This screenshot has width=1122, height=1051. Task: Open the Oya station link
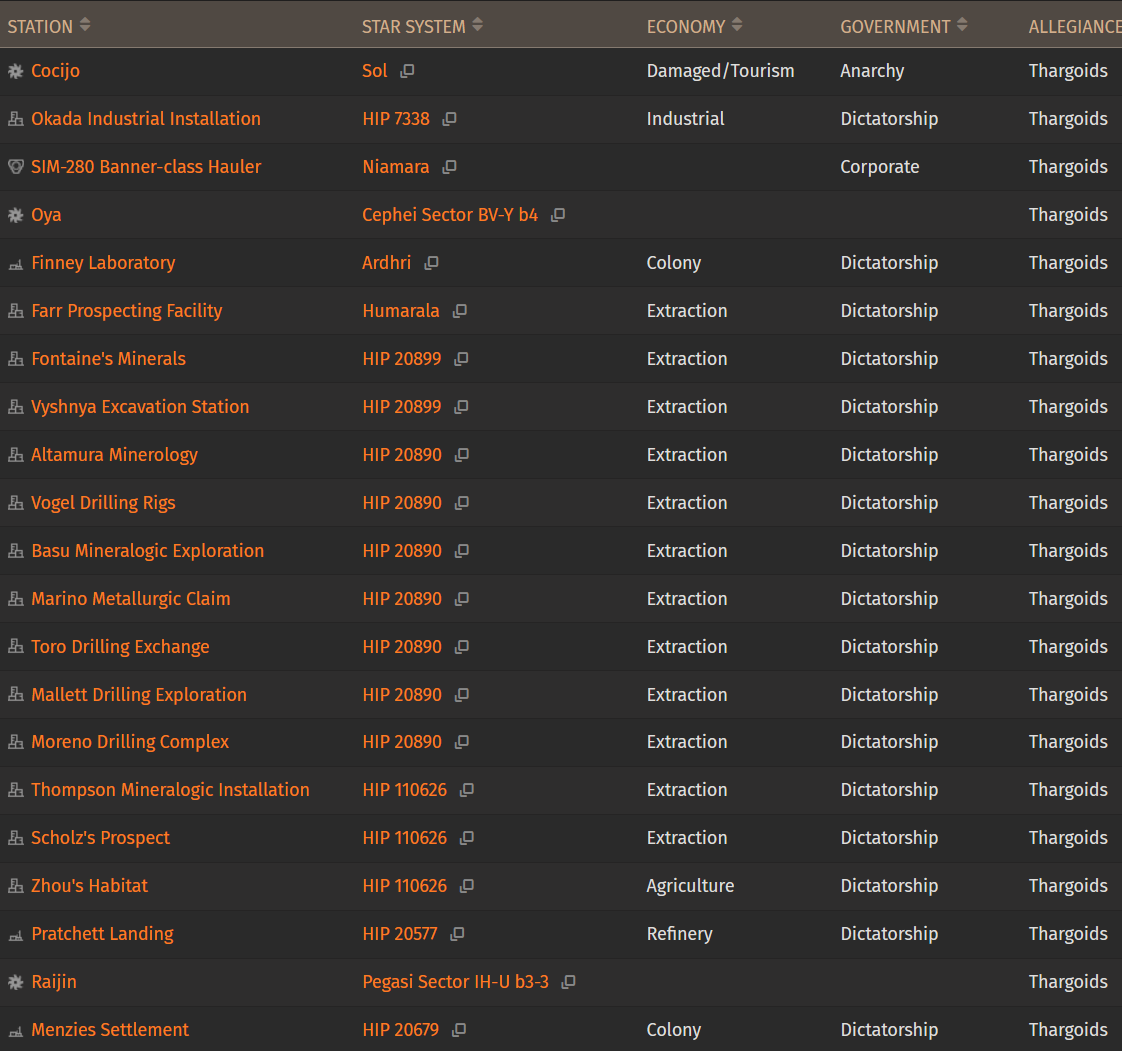pos(47,215)
